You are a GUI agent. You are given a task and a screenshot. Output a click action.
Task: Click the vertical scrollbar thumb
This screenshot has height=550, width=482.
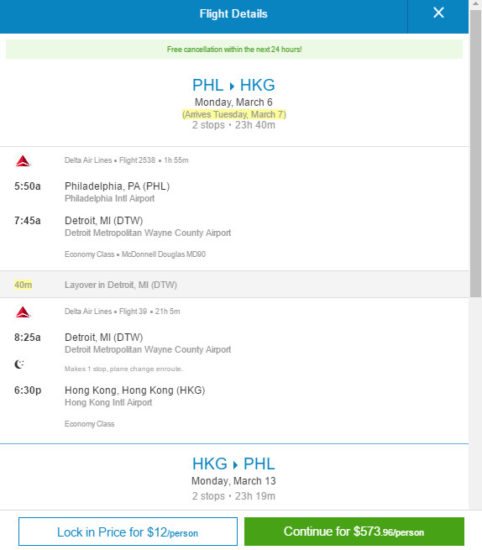(476, 153)
